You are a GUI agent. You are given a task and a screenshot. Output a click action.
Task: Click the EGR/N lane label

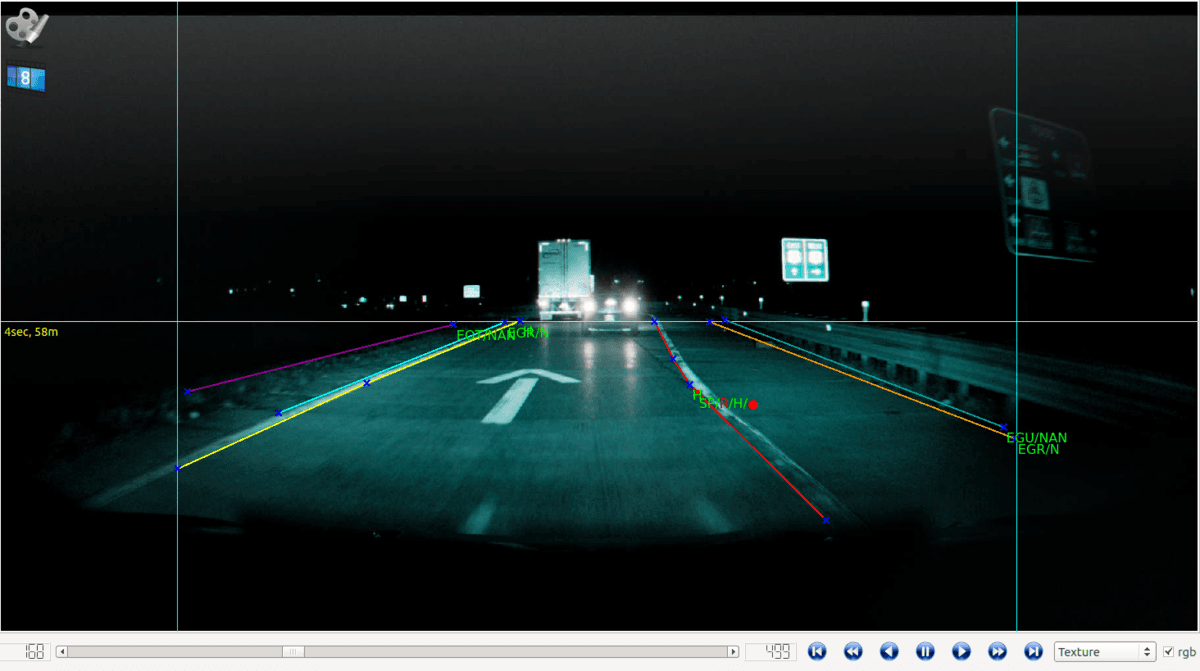(1038, 450)
